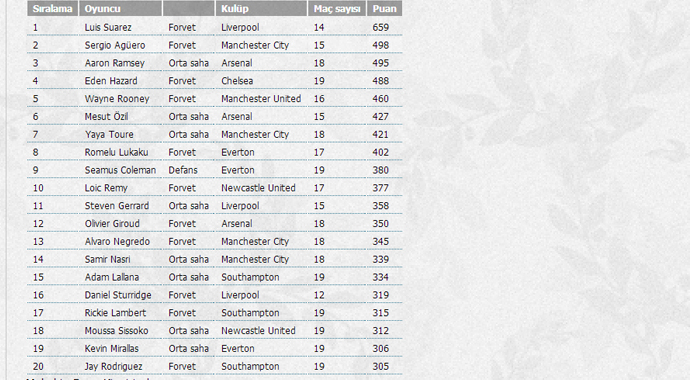
Task: Select Wayne Rooney's club Manchester United
Action: pos(261,99)
